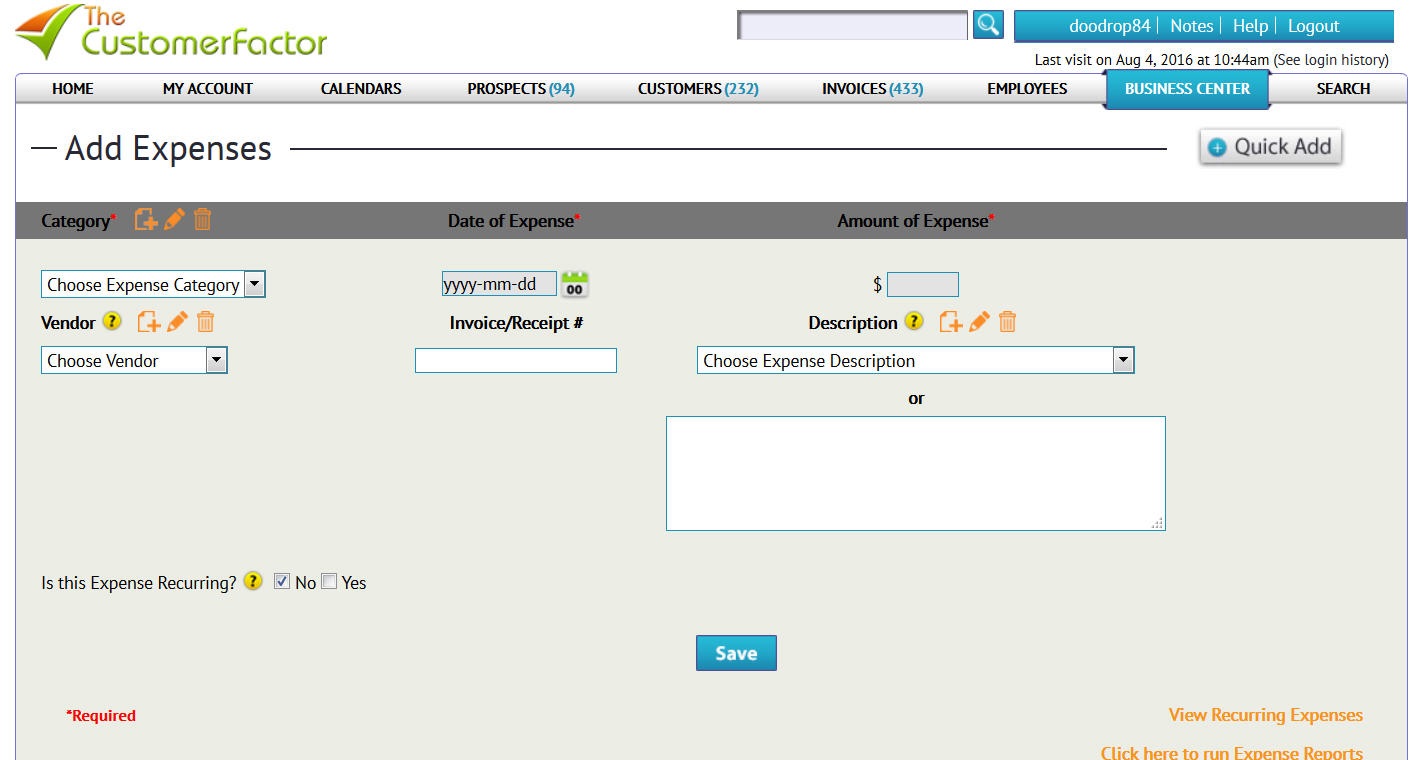1415x760 pixels.
Task: Open the Choose Expense Category dropdown
Action: pos(153,285)
